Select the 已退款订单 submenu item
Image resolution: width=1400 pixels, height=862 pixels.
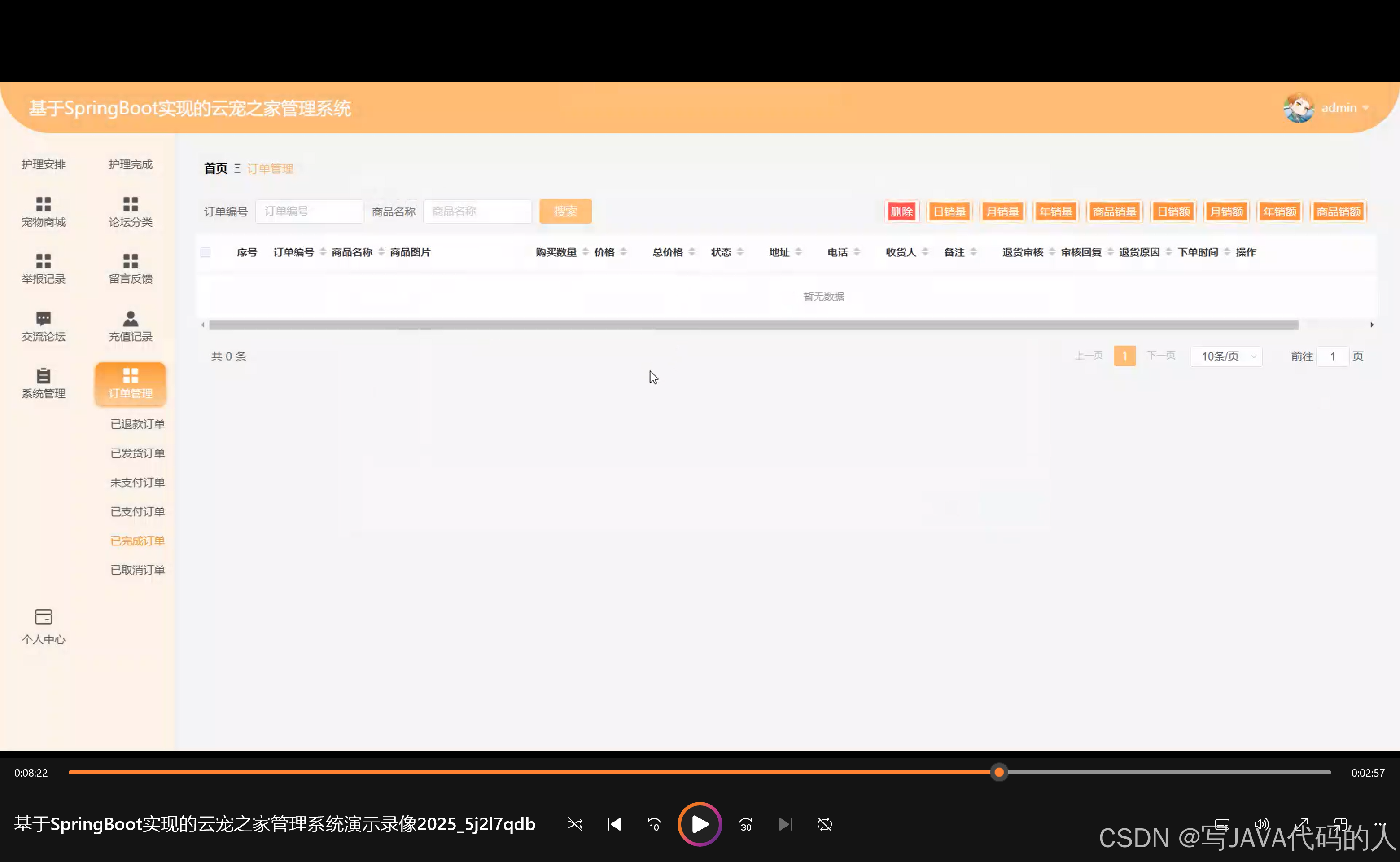tap(137, 423)
